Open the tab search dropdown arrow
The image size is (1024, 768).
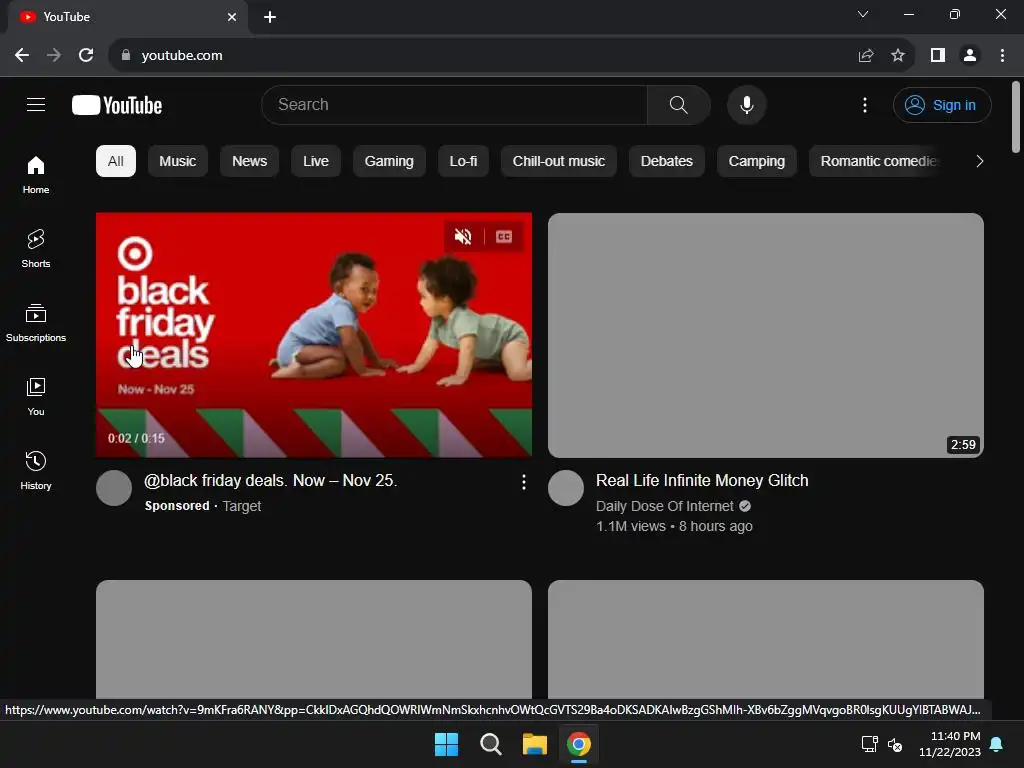[x=863, y=14]
